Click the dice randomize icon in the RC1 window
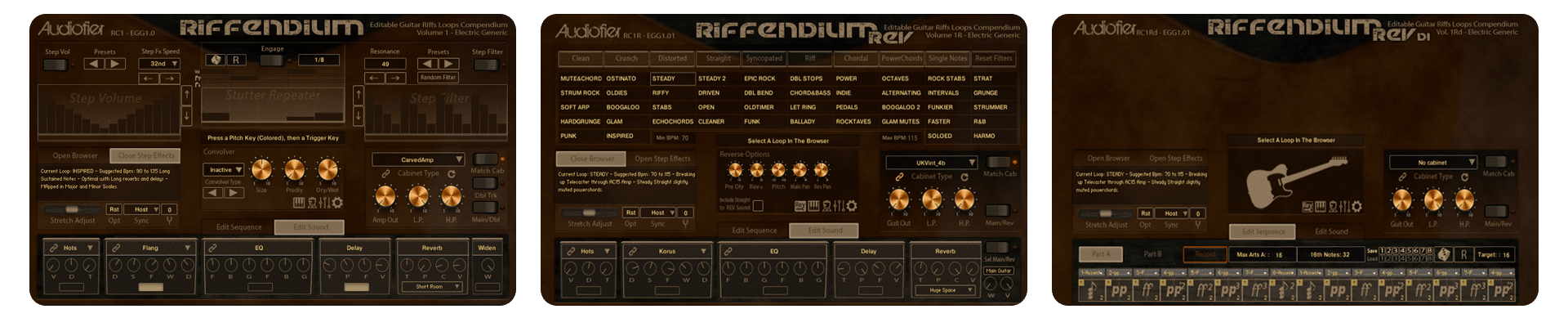The height and width of the screenshot is (327, 1568). (216, 60)
